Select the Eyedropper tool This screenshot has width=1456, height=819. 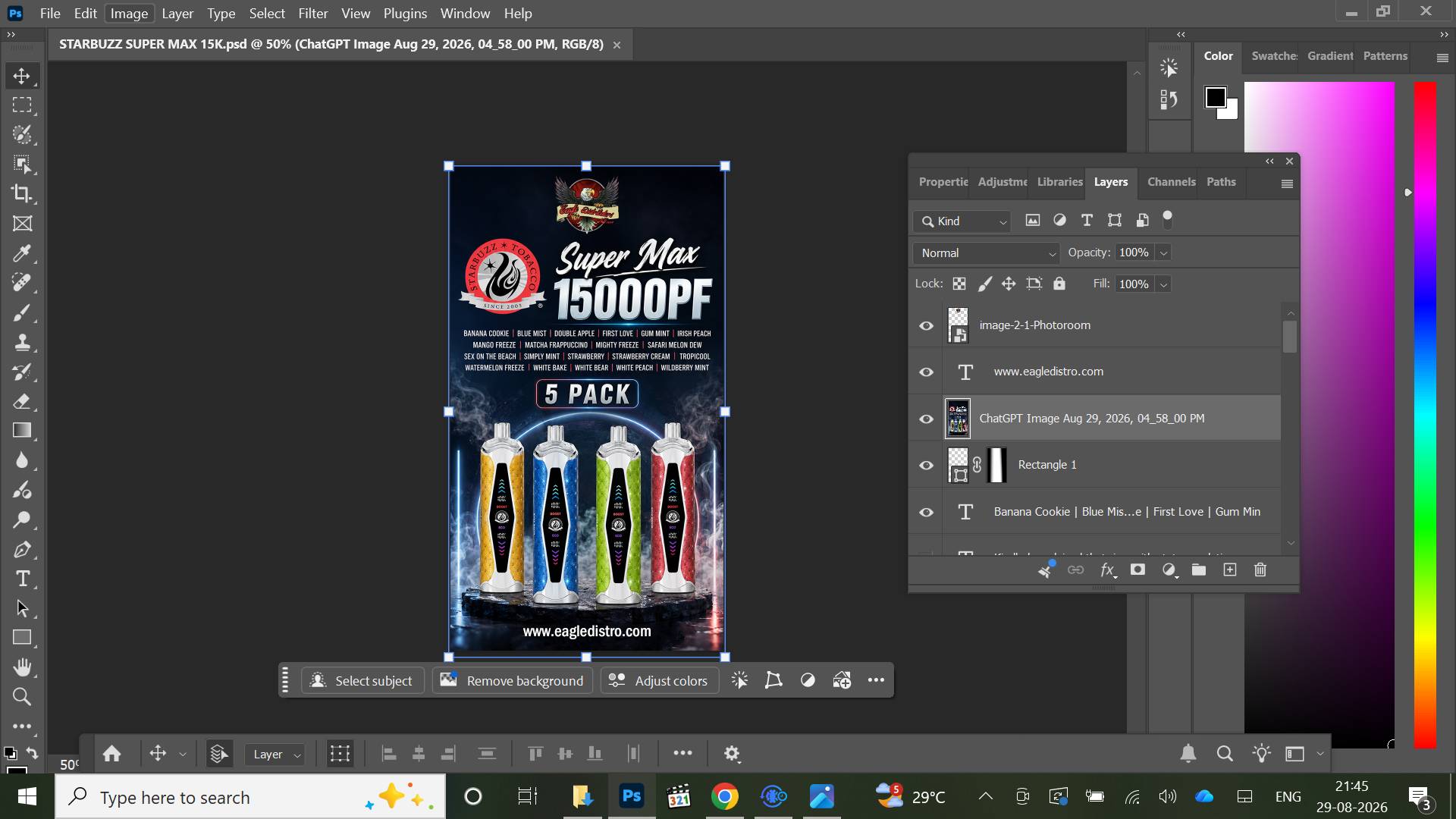click(x=22, y=253)
